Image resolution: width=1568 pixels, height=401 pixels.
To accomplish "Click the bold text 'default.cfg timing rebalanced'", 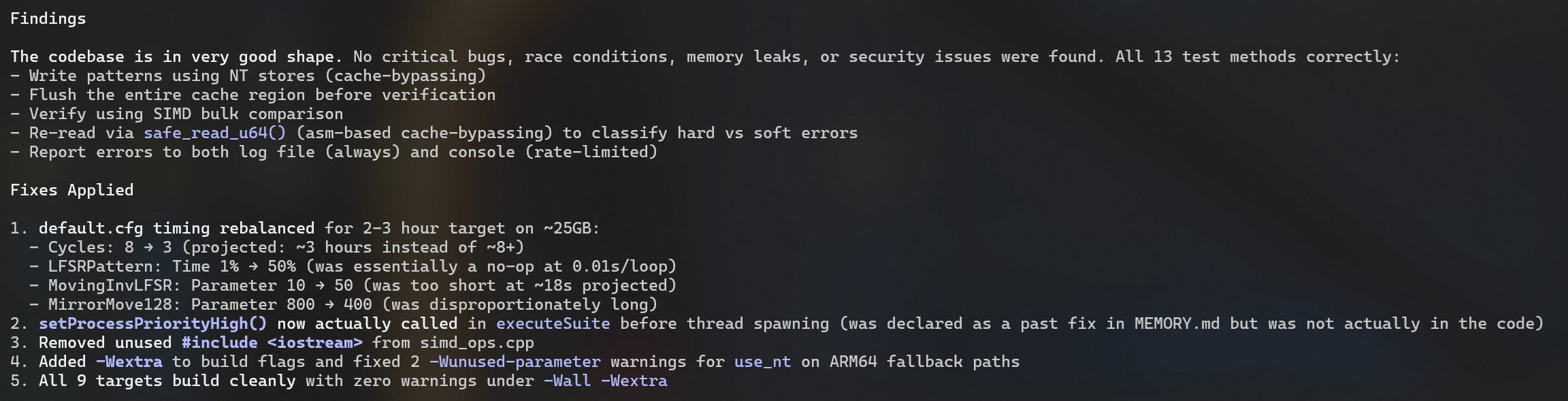I will click(176, 229).
